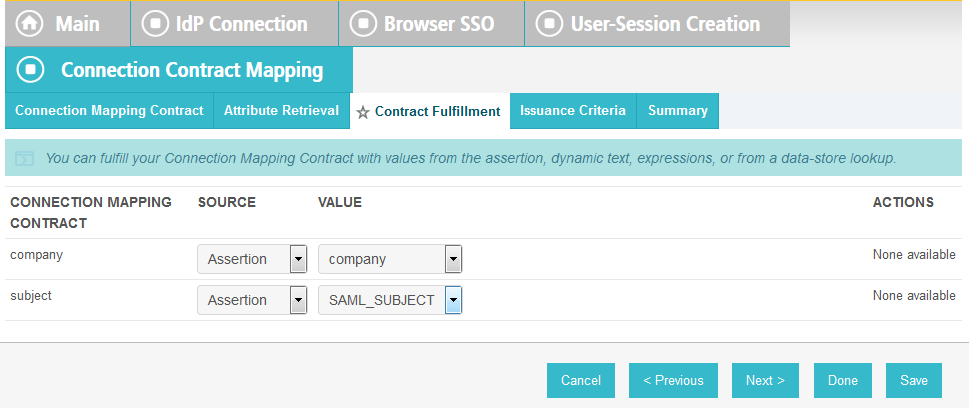Click the Done button

point(843,380)
